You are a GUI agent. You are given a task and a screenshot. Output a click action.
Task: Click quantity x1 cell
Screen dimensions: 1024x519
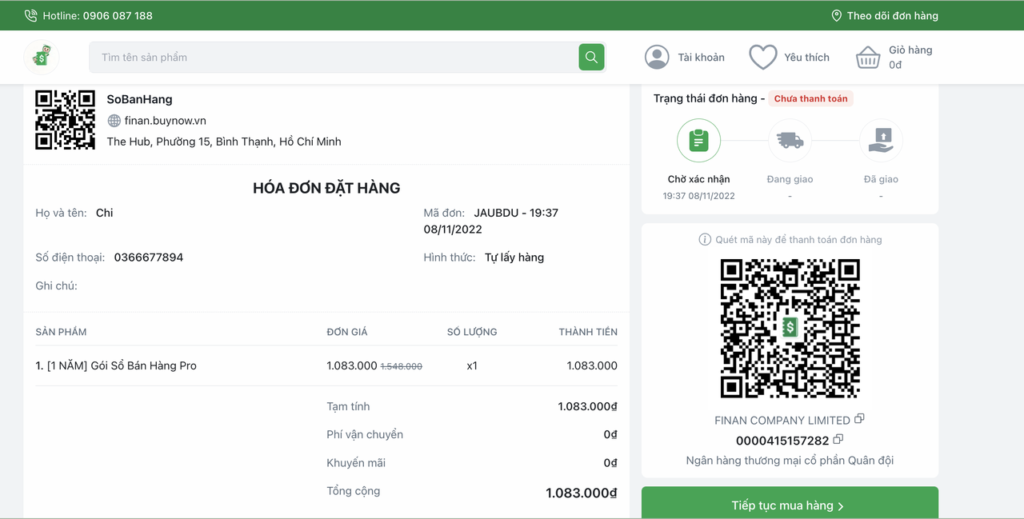472,366
